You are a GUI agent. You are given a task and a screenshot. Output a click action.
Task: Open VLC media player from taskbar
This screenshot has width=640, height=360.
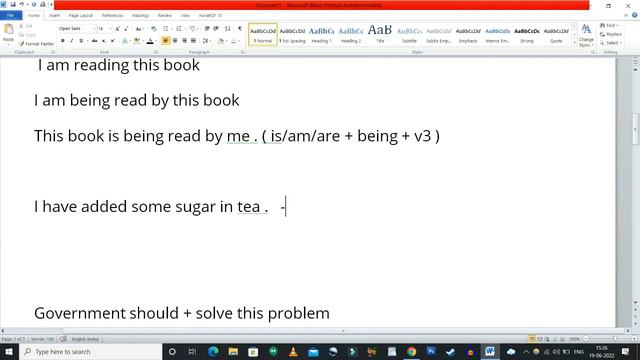(x=293, y=351)
